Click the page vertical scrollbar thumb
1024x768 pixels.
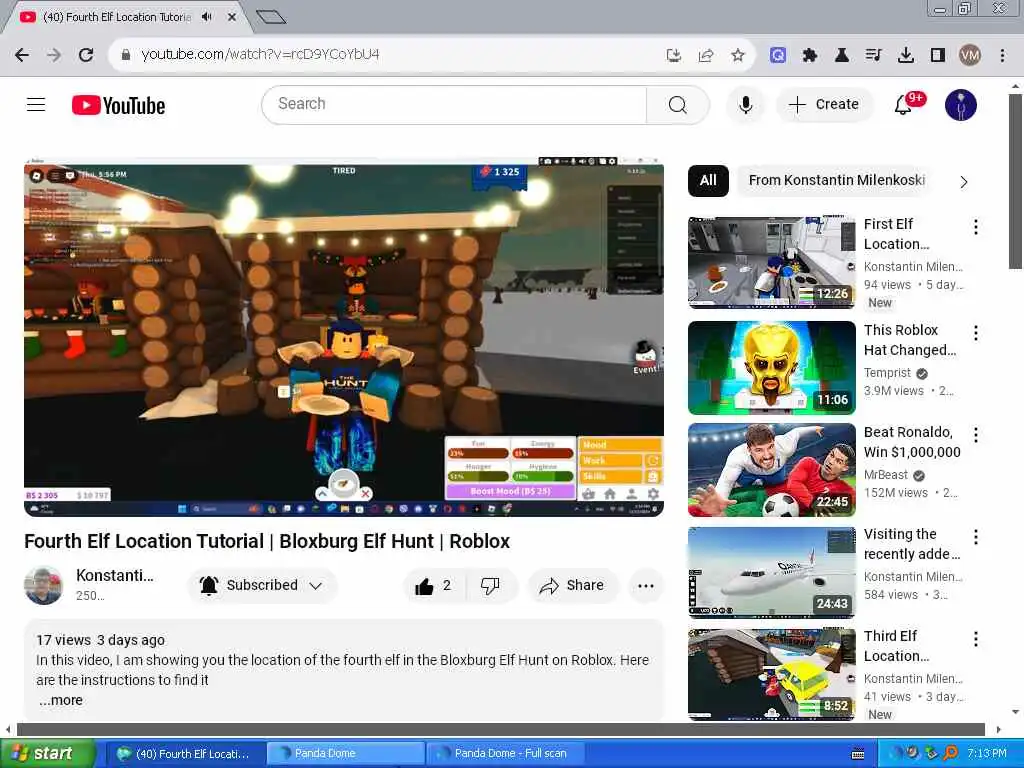point(1014,181)
